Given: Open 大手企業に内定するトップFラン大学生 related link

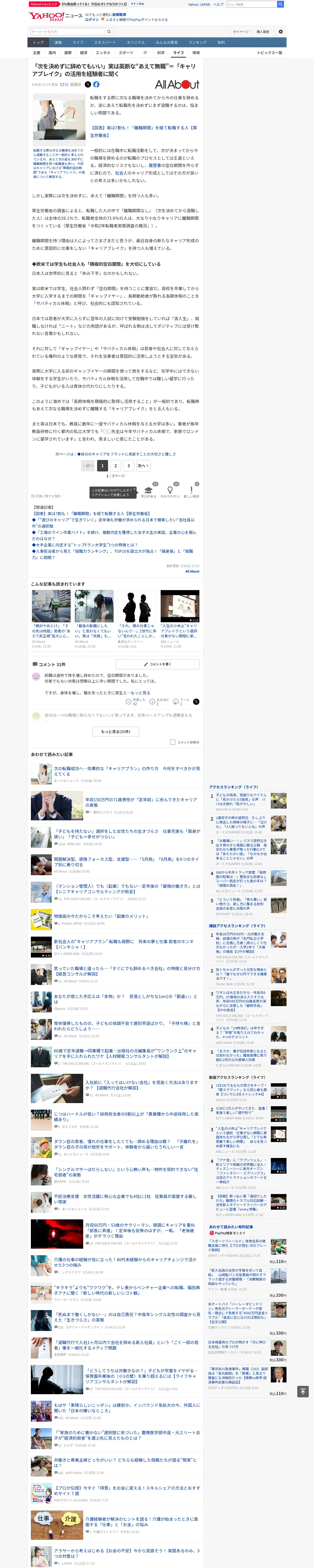Looking at the screenshot, I should pos(85,545).
